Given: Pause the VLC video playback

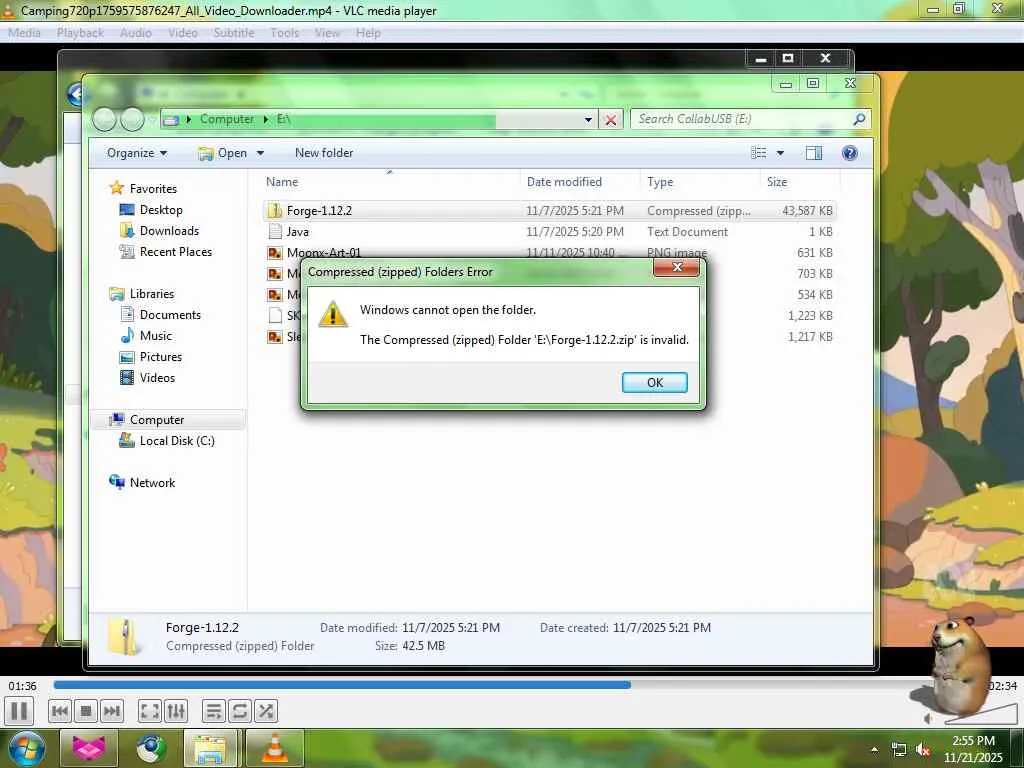Looking at the screenshot, I should coord(19,711).
